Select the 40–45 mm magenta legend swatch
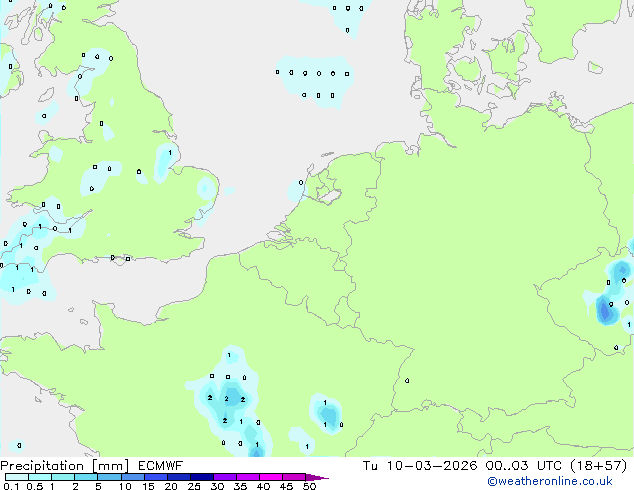Screen dimensions: 634x490 pyautogui.click(x=271, y=477)
